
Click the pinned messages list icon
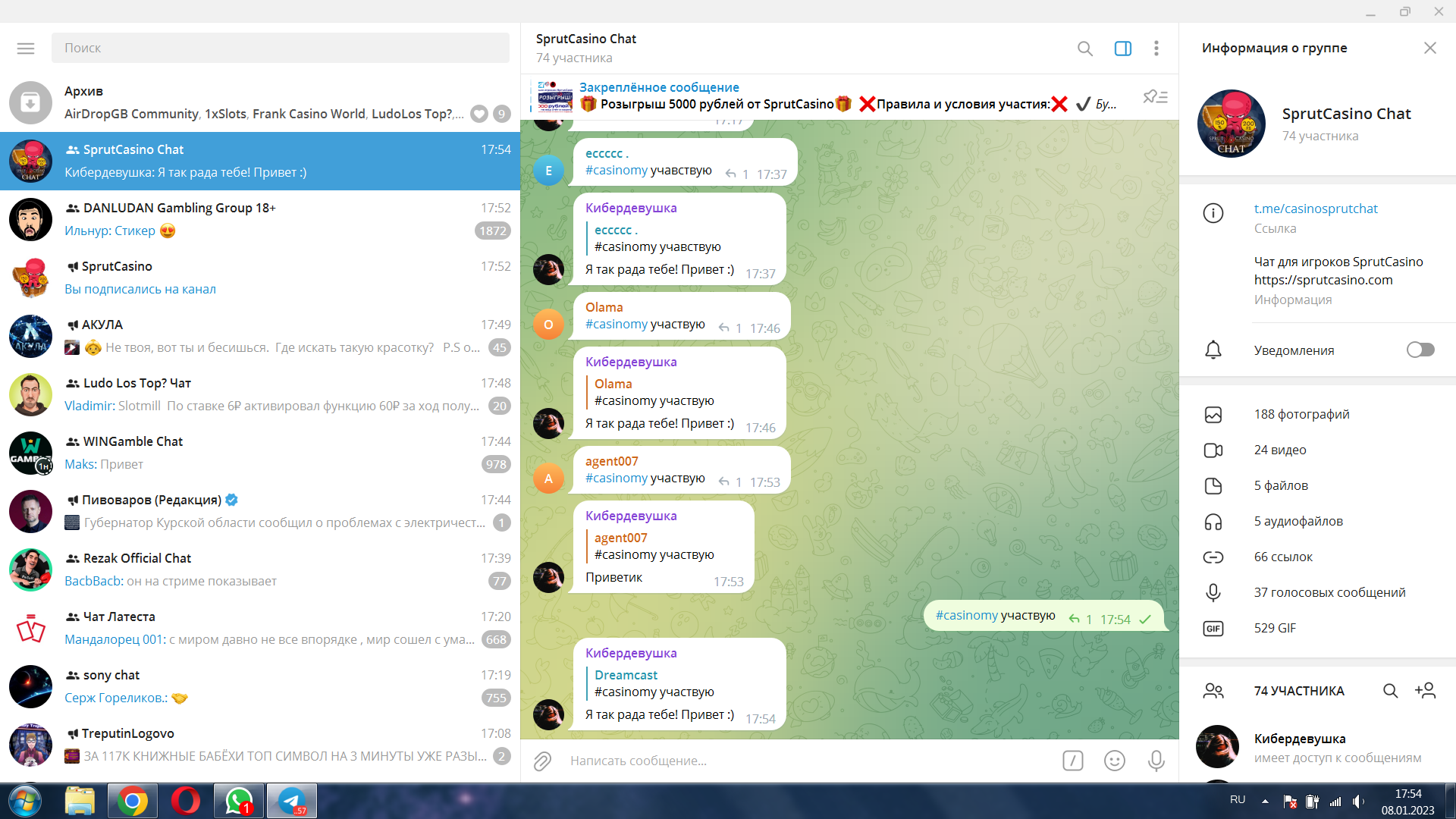click(1155, 97)
